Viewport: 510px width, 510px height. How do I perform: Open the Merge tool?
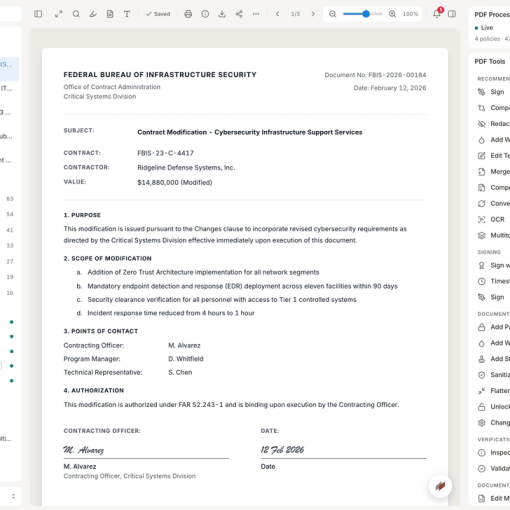493,172
